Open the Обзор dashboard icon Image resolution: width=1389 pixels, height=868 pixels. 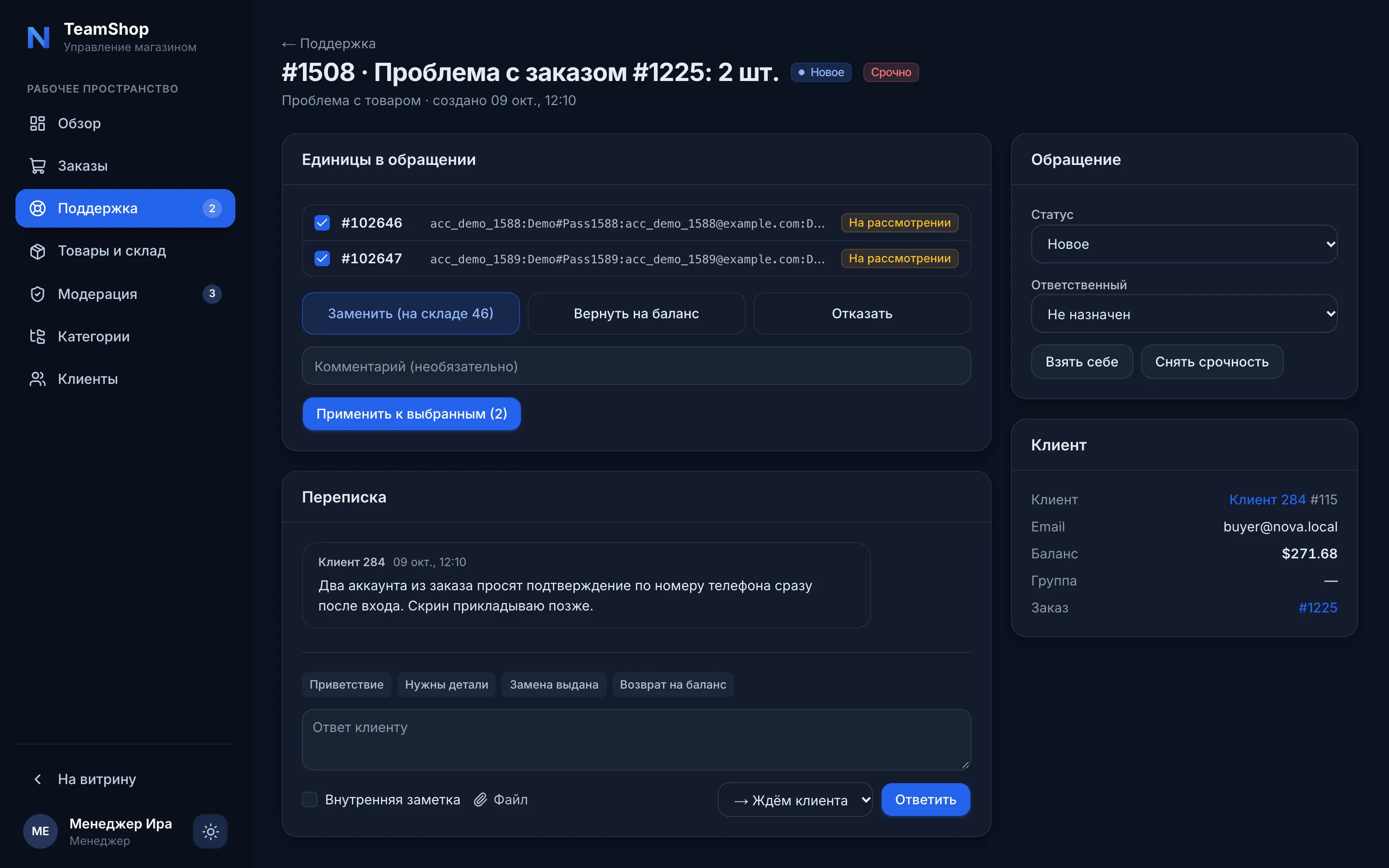click(37, 123)
